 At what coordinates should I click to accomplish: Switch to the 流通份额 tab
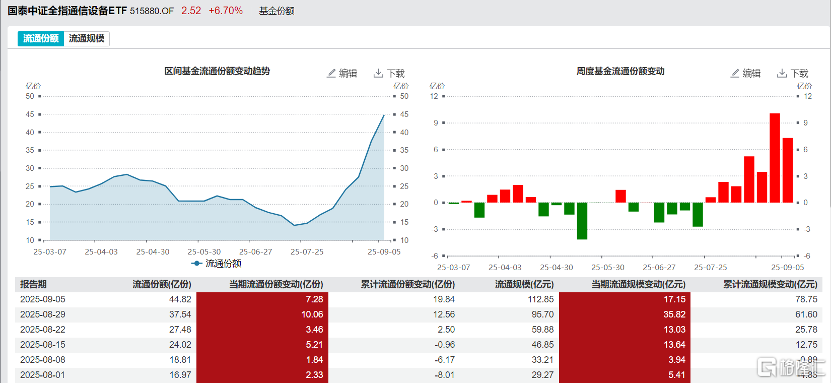pyautogui.click(x=41, y=38)
